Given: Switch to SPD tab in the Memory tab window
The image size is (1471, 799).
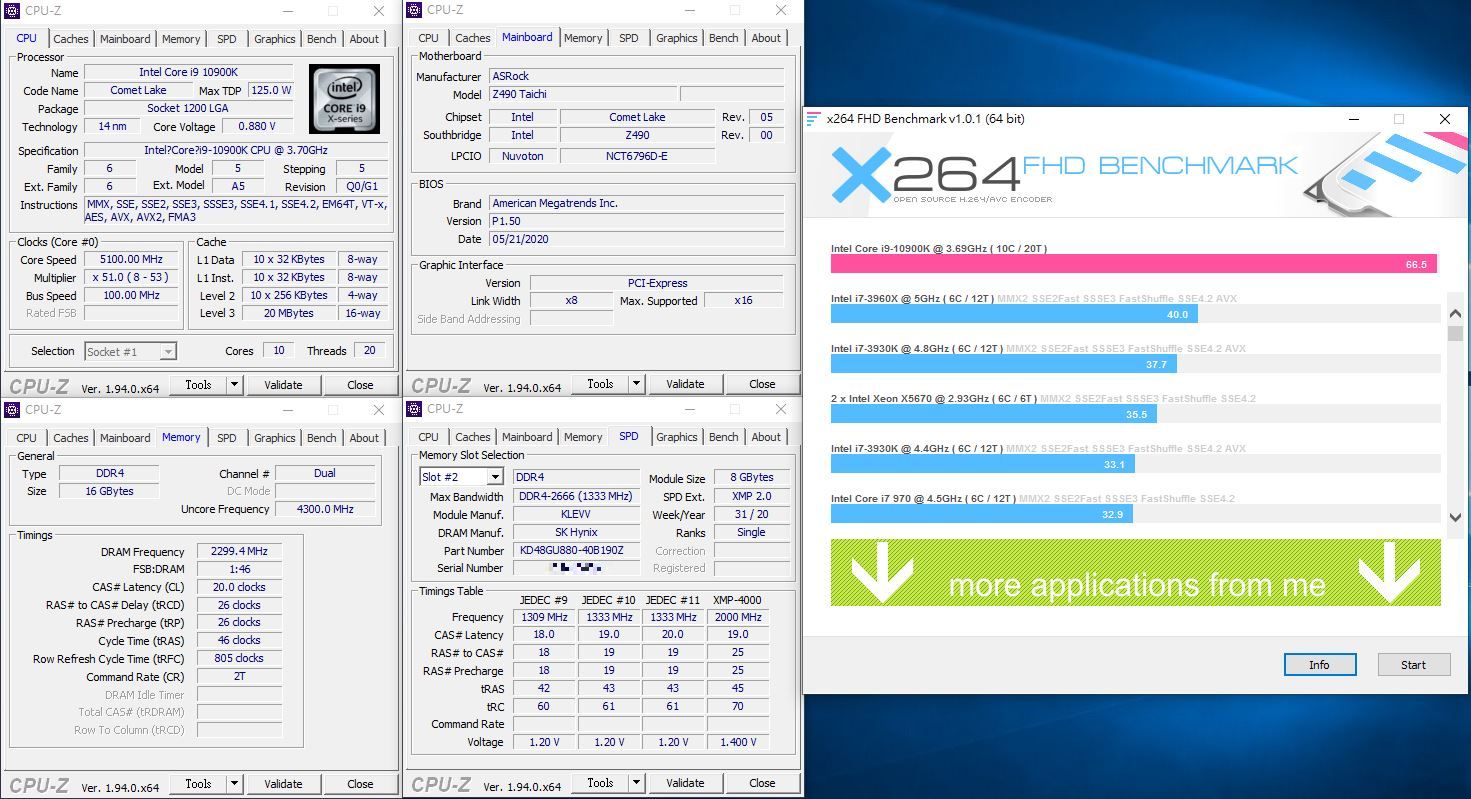Looking at the screenshot, I should 227,438.
